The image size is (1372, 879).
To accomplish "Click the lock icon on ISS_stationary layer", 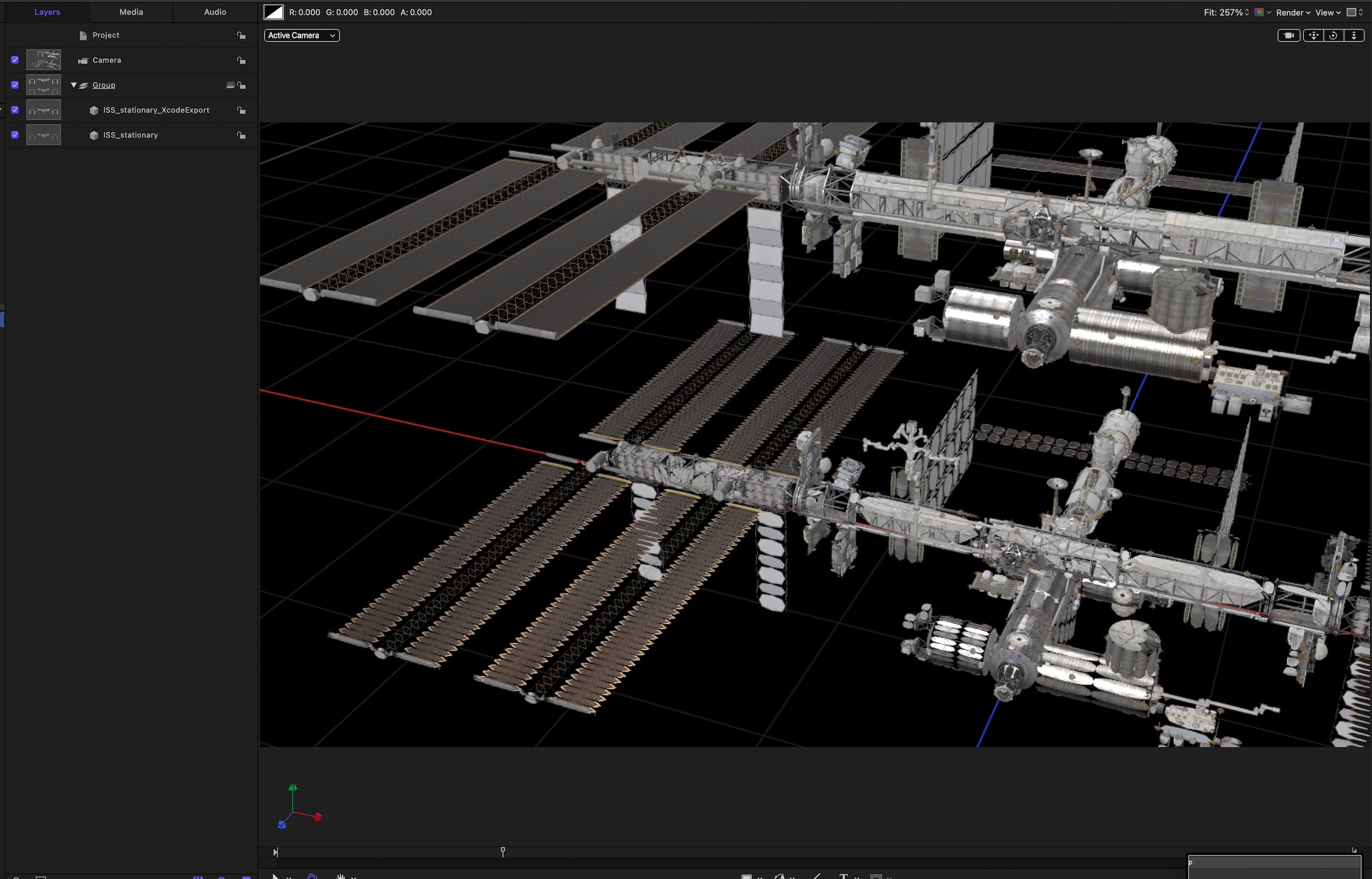I will 241,135.
